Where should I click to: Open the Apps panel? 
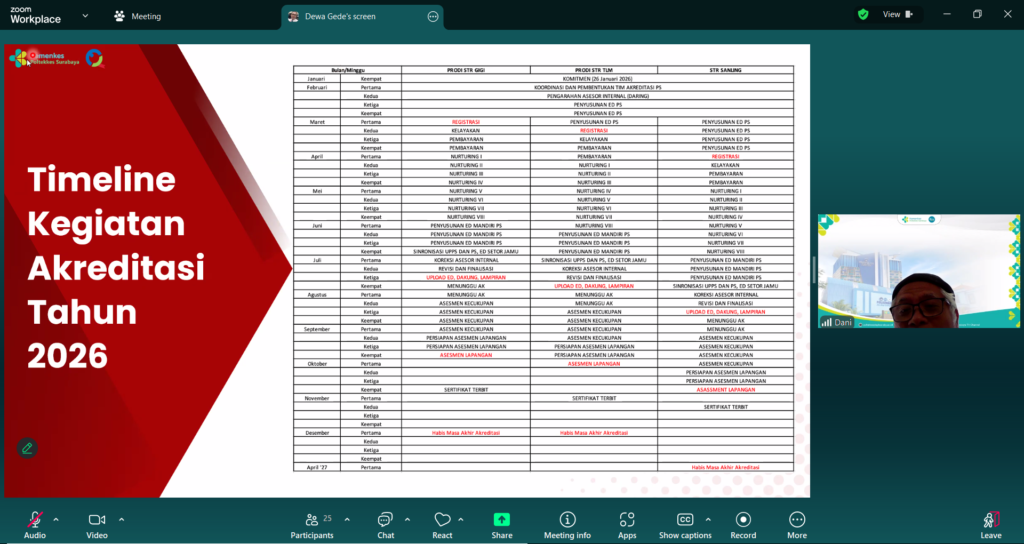point(627,523)
